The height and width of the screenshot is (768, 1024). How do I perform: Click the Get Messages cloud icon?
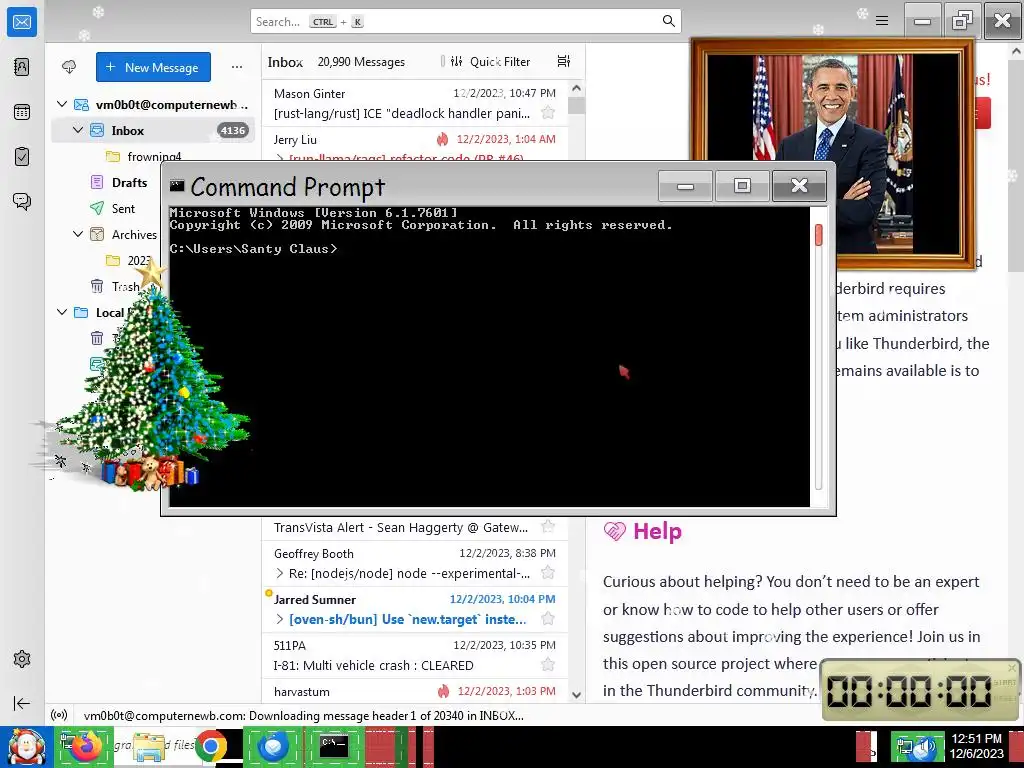69,67
